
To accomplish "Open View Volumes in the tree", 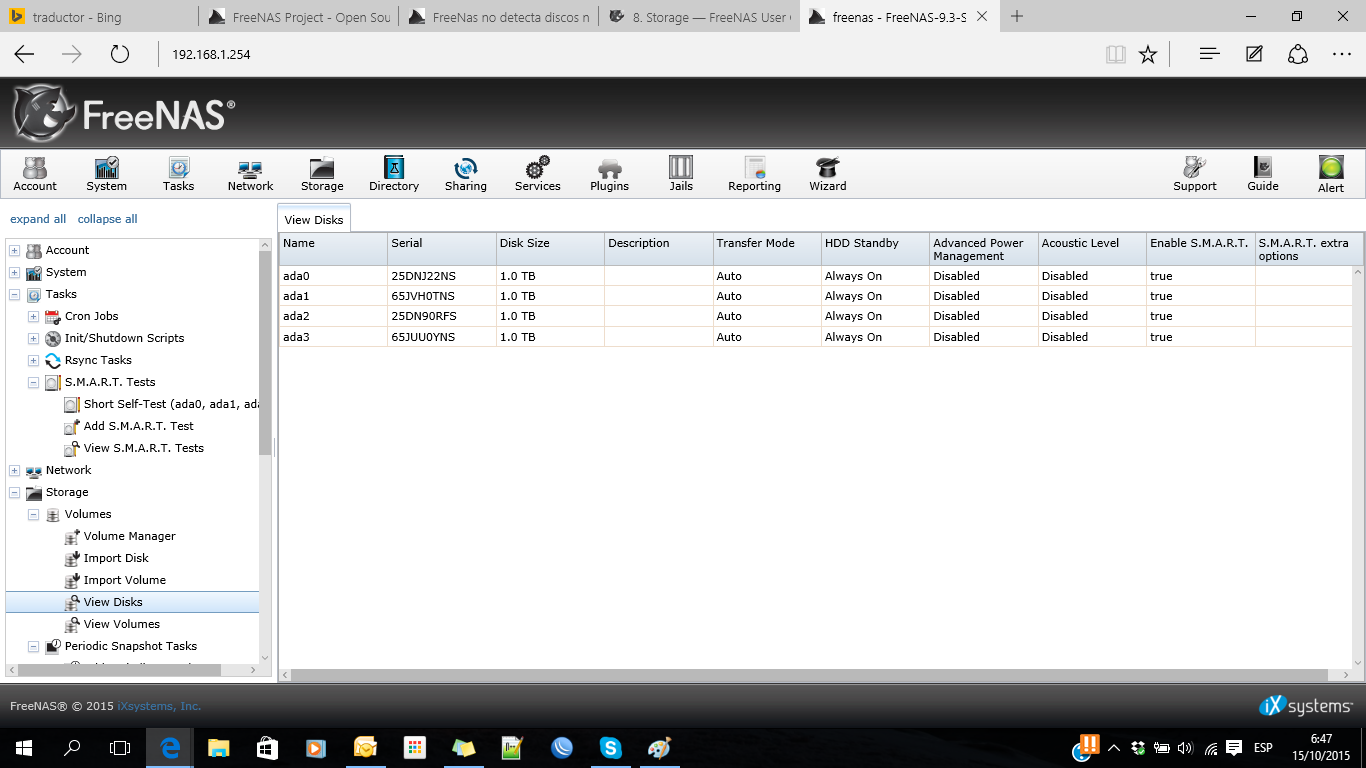I will click(121, 624).
